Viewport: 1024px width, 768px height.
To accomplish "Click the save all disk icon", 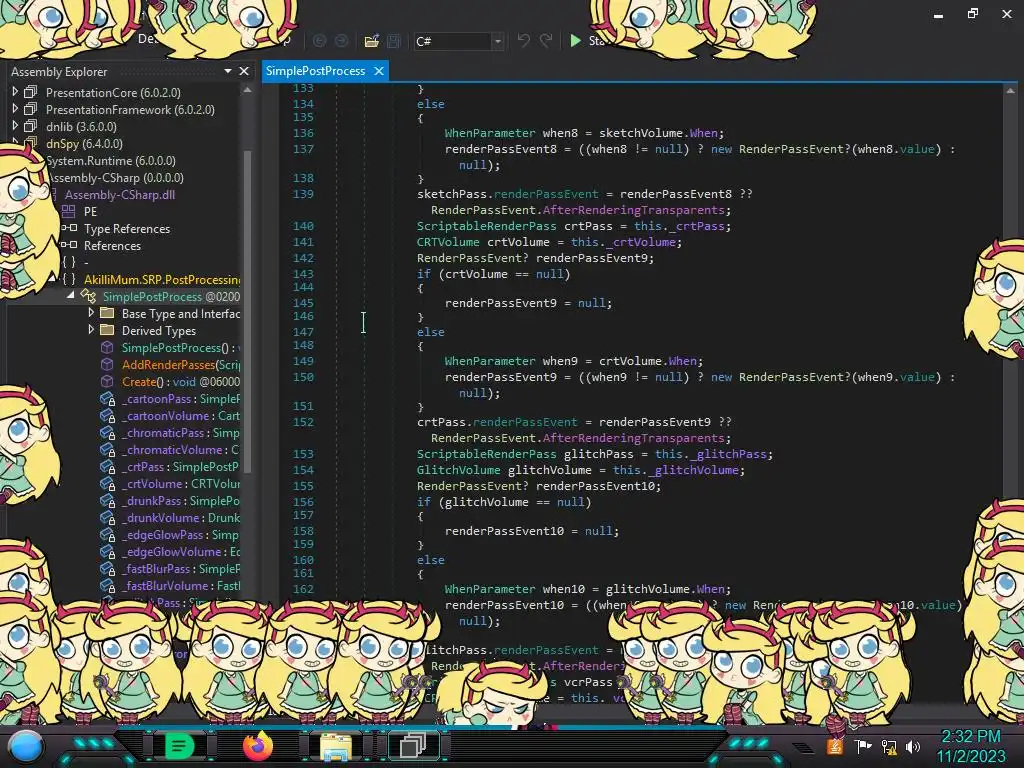I will tap(394, 41).
